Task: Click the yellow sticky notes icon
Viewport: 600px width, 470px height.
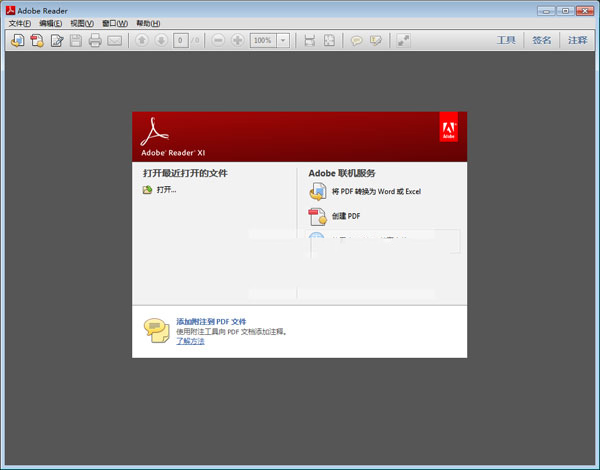Action: pos(157,330)
